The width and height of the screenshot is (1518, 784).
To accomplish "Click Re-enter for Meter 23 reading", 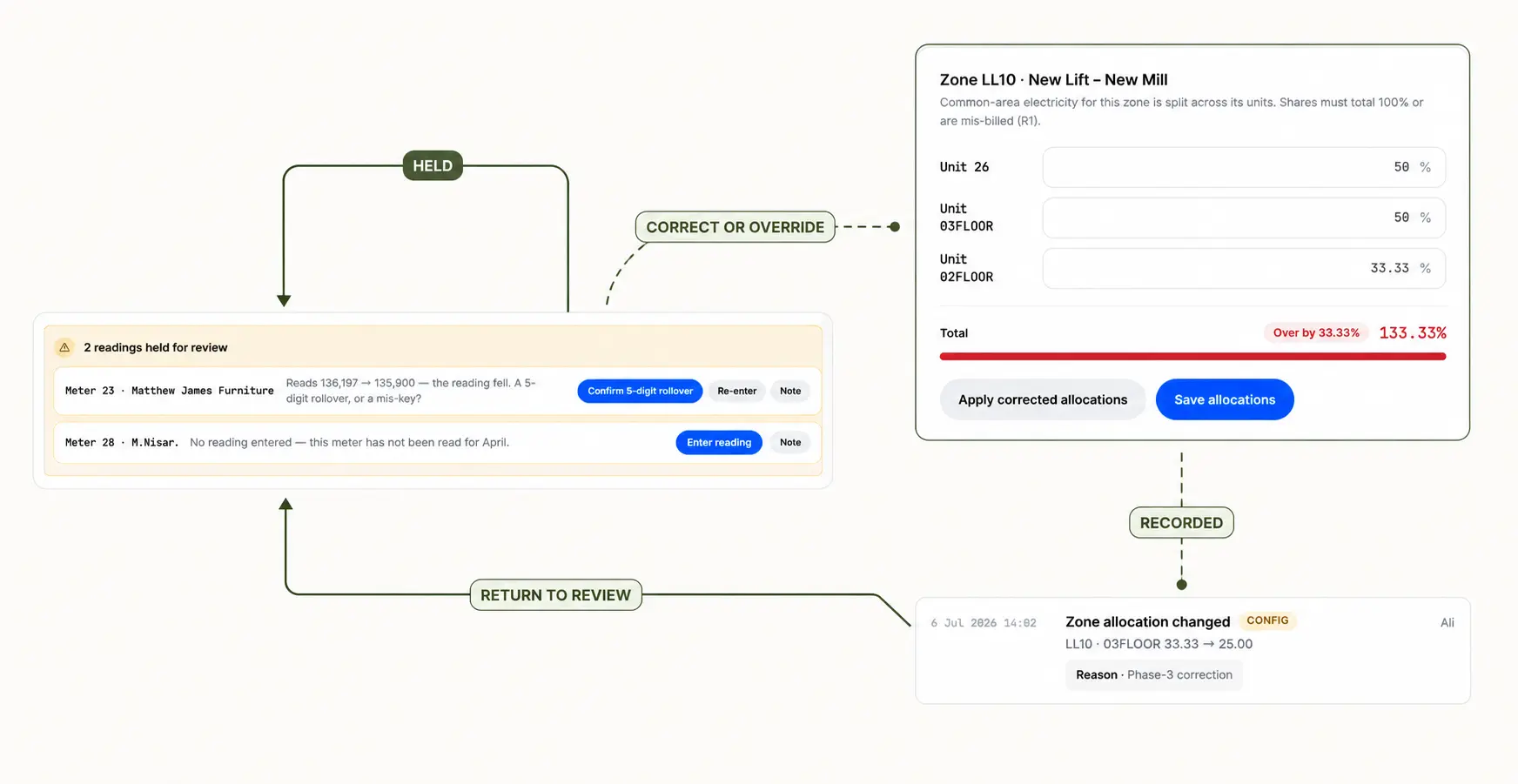I will (736, 391).
